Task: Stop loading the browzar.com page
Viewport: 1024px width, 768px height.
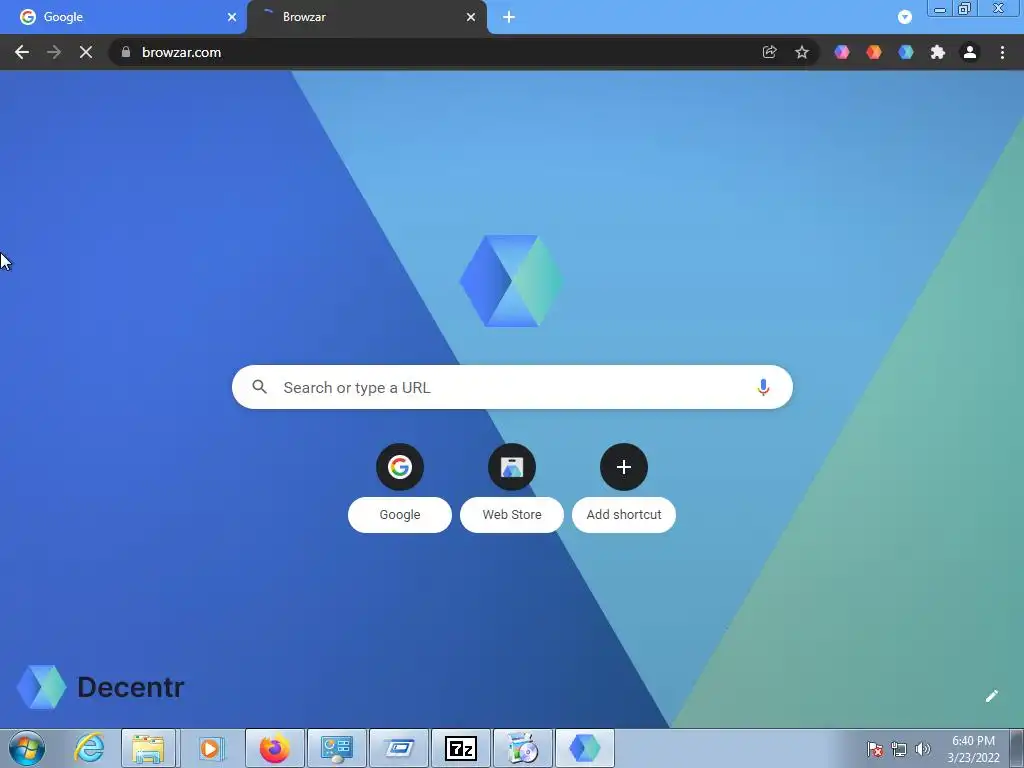Action: [x=86, y=52]
